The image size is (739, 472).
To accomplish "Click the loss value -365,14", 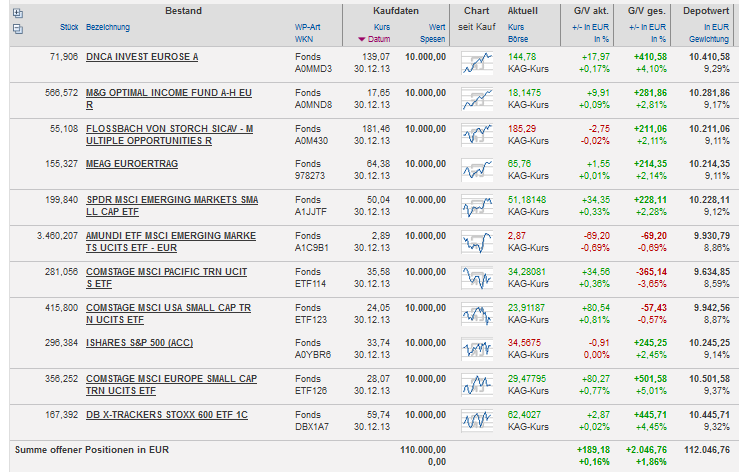I will tap(651, 272).
